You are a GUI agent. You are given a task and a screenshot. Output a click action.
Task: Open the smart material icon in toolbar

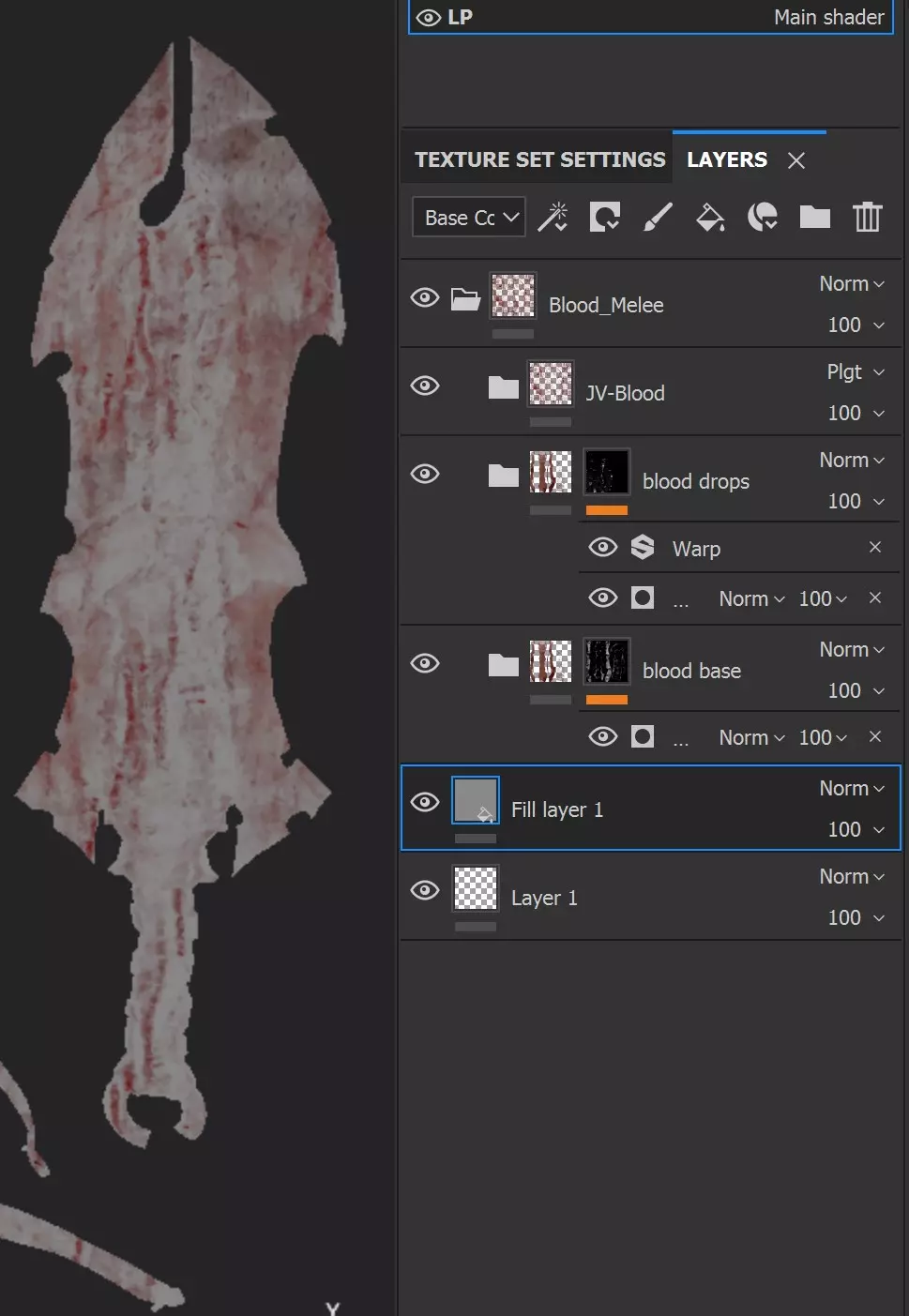[x=763, y=218]
